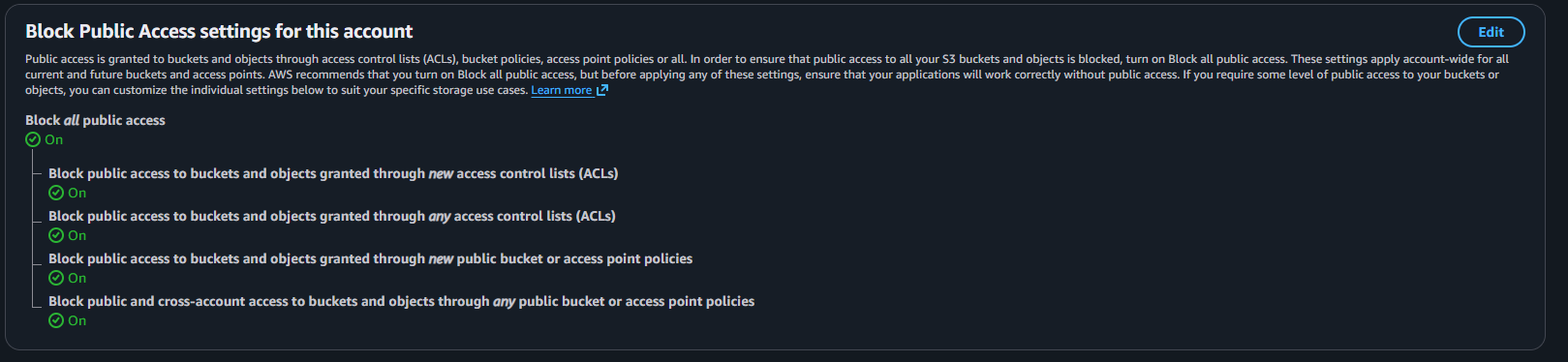Viewport: 1568px width, 362px height.
Task: Click the green check icon under Block all public access
Action: [x=33, y=139]
